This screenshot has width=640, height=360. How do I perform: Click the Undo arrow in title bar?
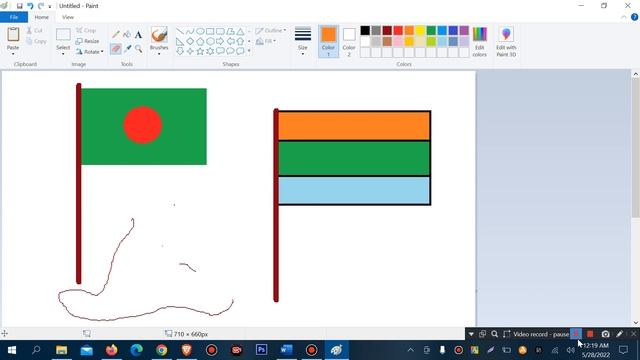tap(30, 6)
